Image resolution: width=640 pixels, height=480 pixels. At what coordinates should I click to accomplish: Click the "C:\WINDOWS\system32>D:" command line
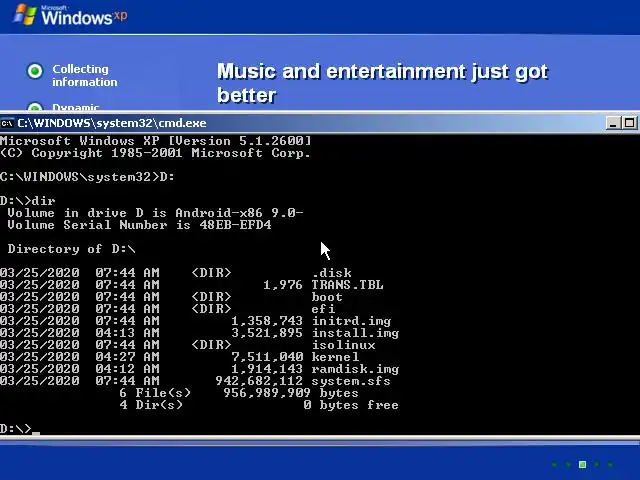coord(87,177)
